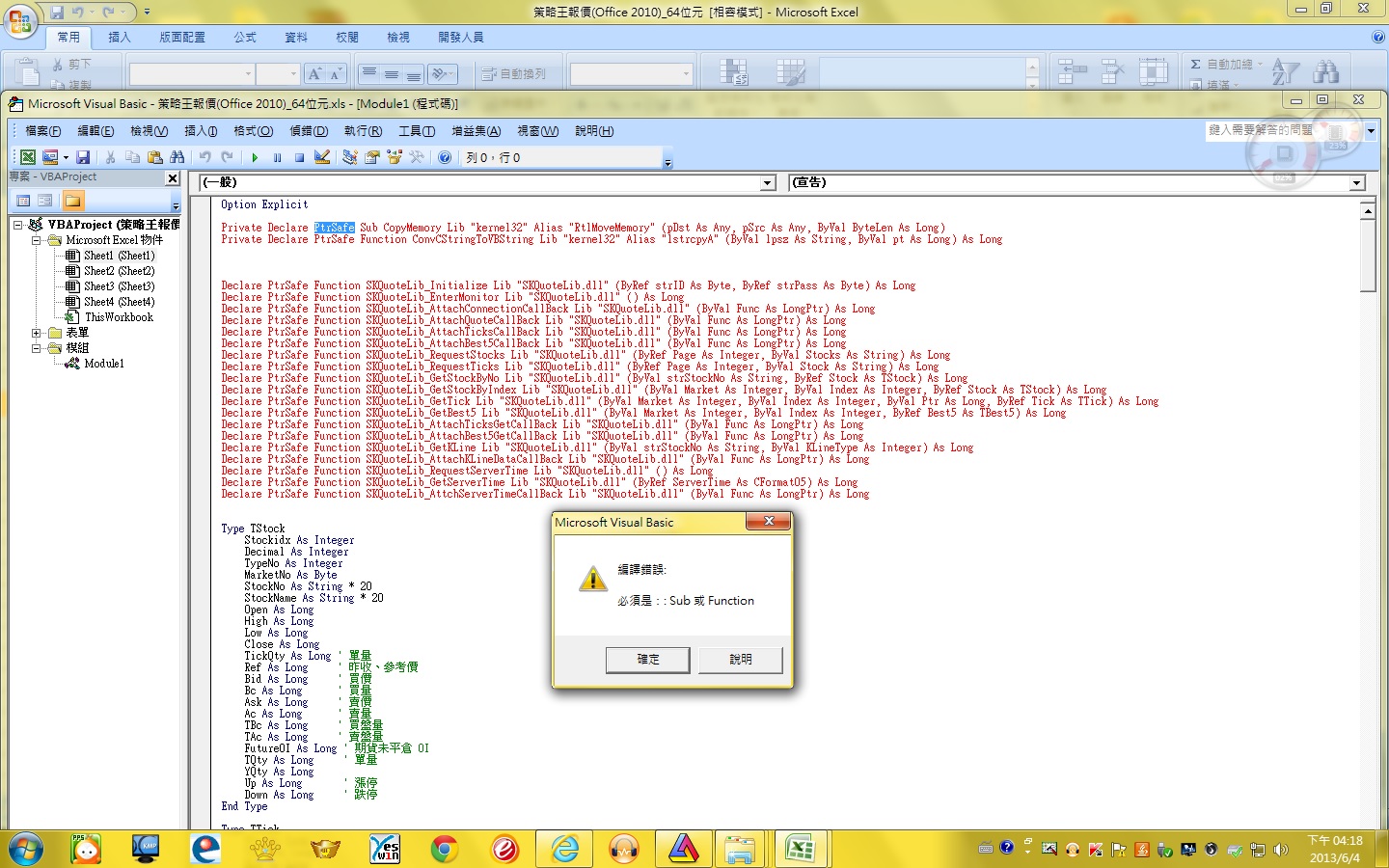Image resolution: width=1389 pixels, height=868 pixels.
Task: Stop and reset with the square icon
Action: [299, 157]
